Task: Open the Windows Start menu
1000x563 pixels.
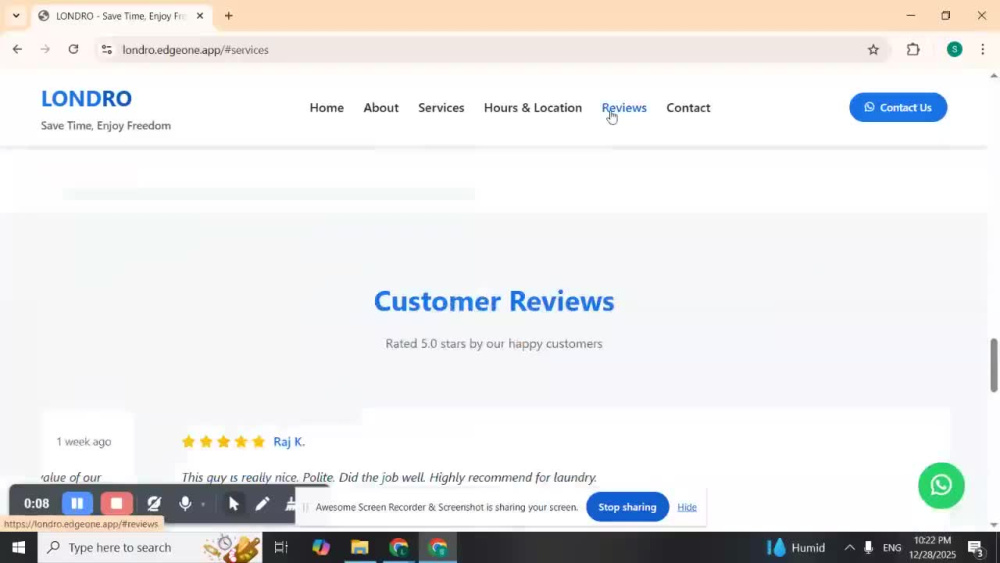Action: click(18, 547)
